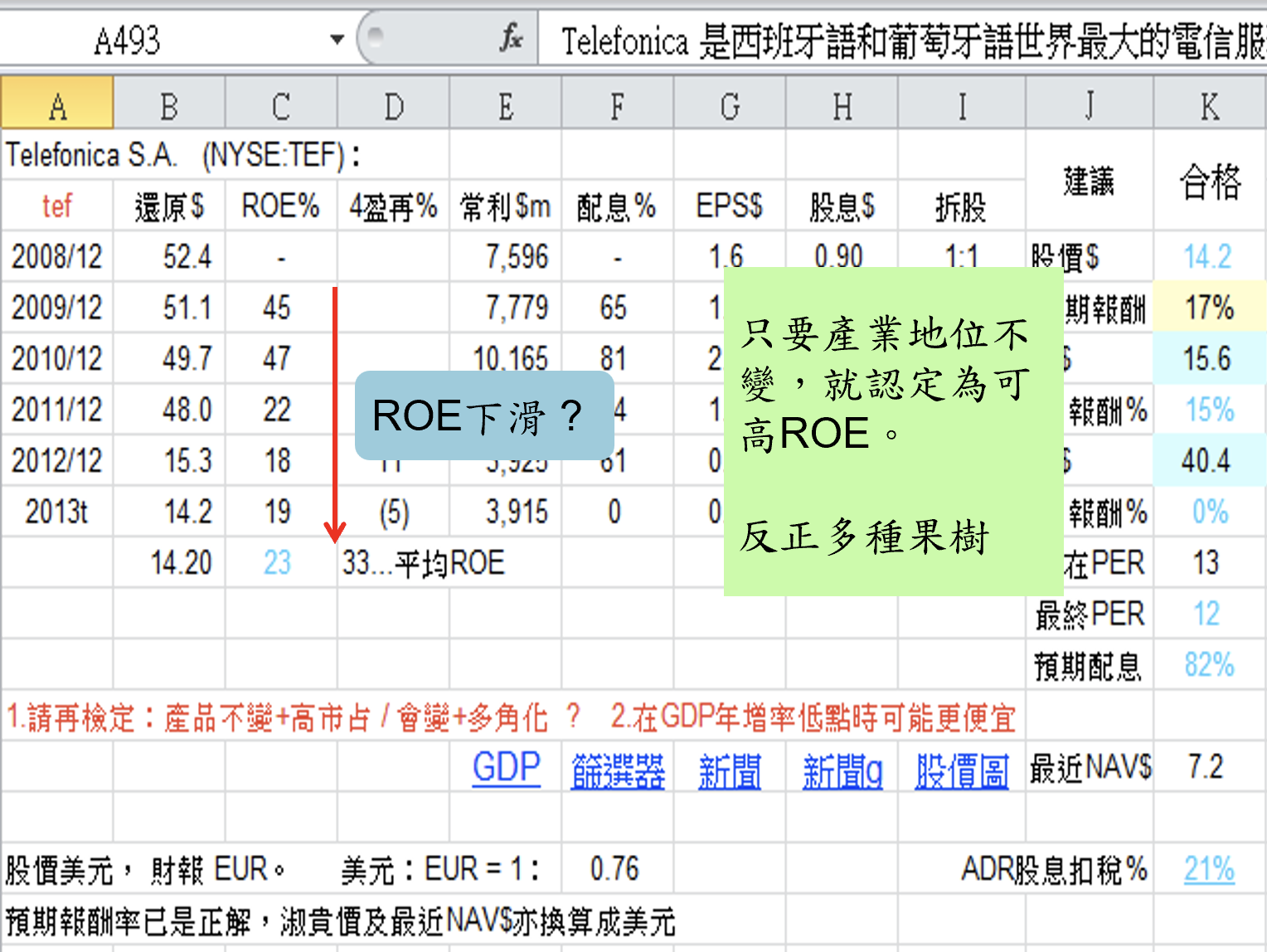Select column J header

coord(1090,104)
